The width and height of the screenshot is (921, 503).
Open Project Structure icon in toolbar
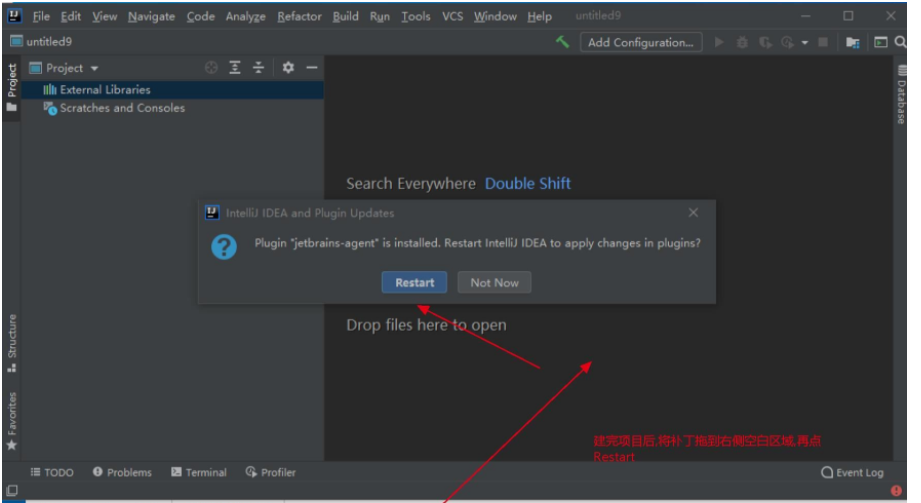point(852,42)
